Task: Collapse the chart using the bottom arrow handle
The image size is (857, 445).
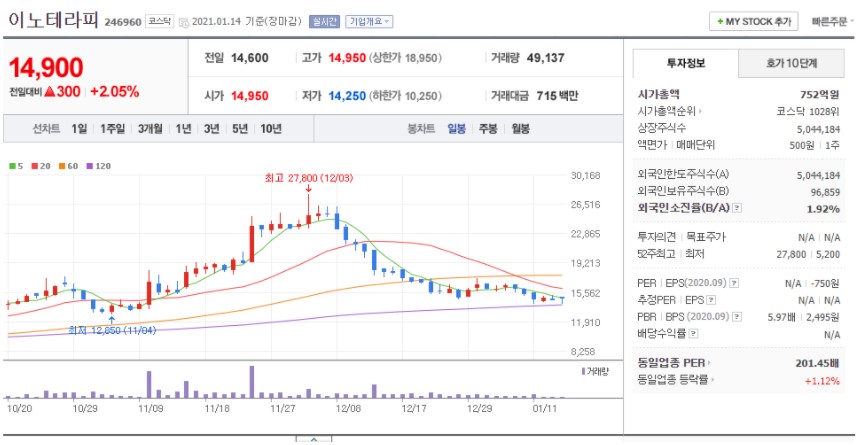Action: (314, 439)
